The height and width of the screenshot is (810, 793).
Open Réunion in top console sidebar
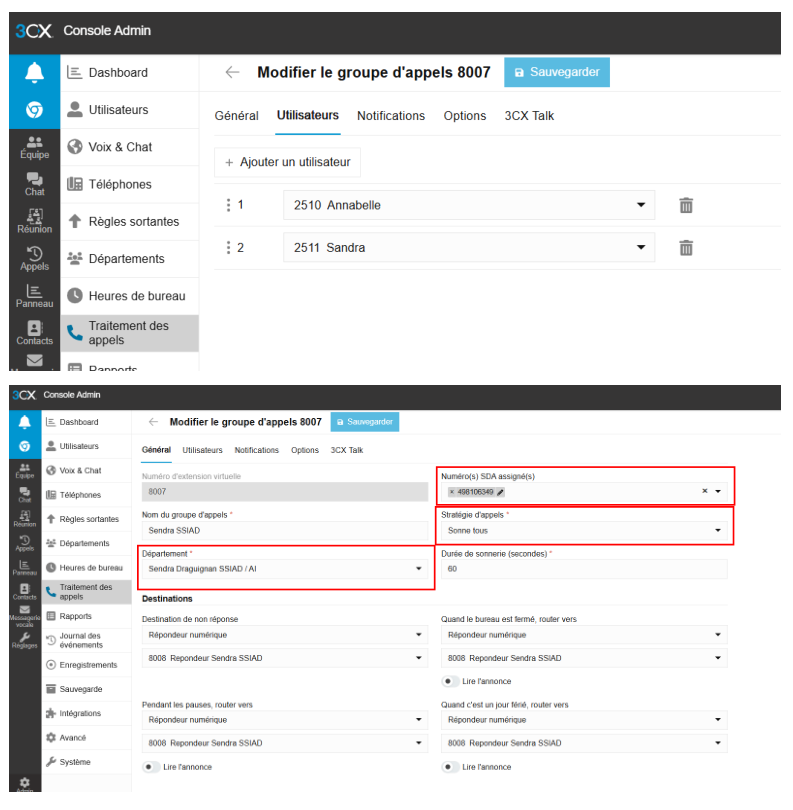[35, 221]
